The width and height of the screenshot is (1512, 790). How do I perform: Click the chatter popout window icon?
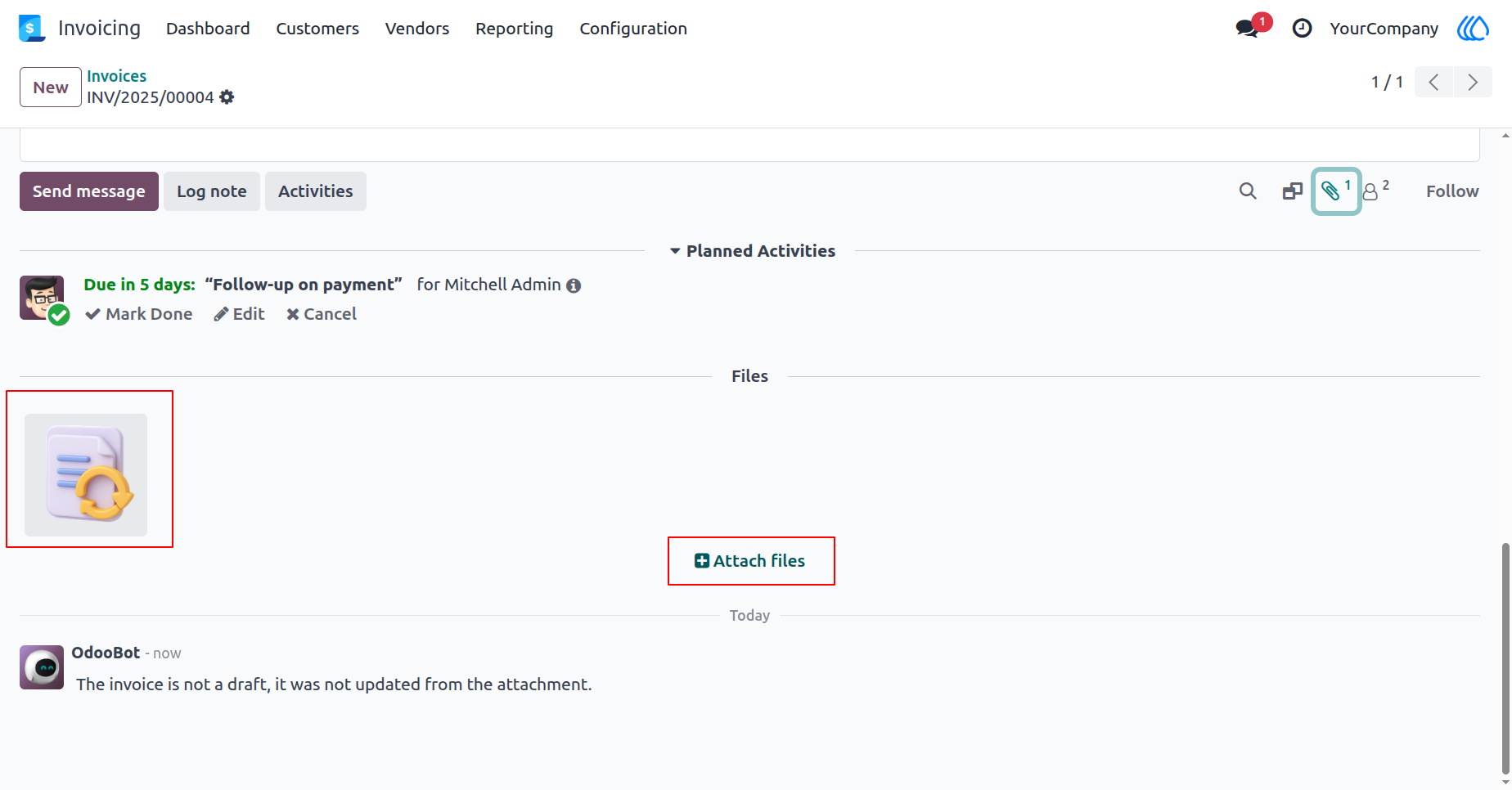(1293, 191)
